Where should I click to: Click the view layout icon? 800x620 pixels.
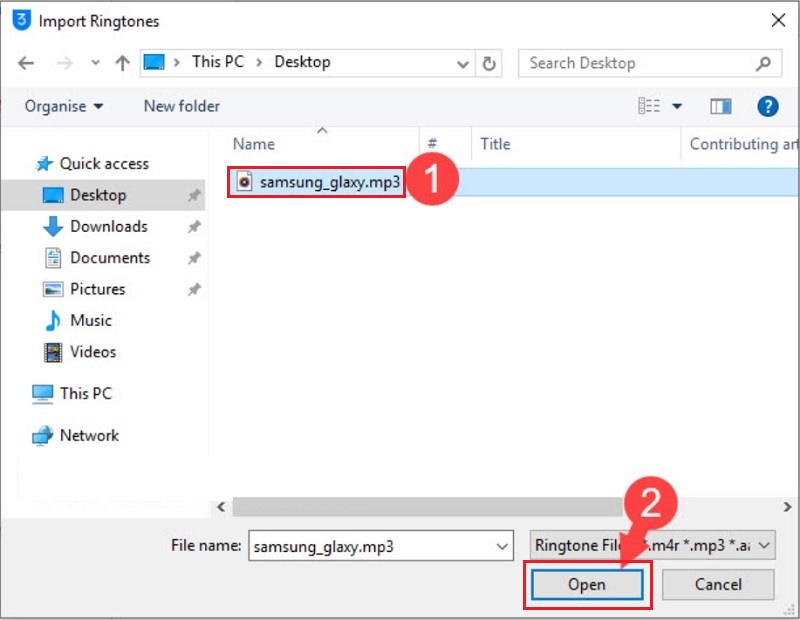click(x=649, y=106)
